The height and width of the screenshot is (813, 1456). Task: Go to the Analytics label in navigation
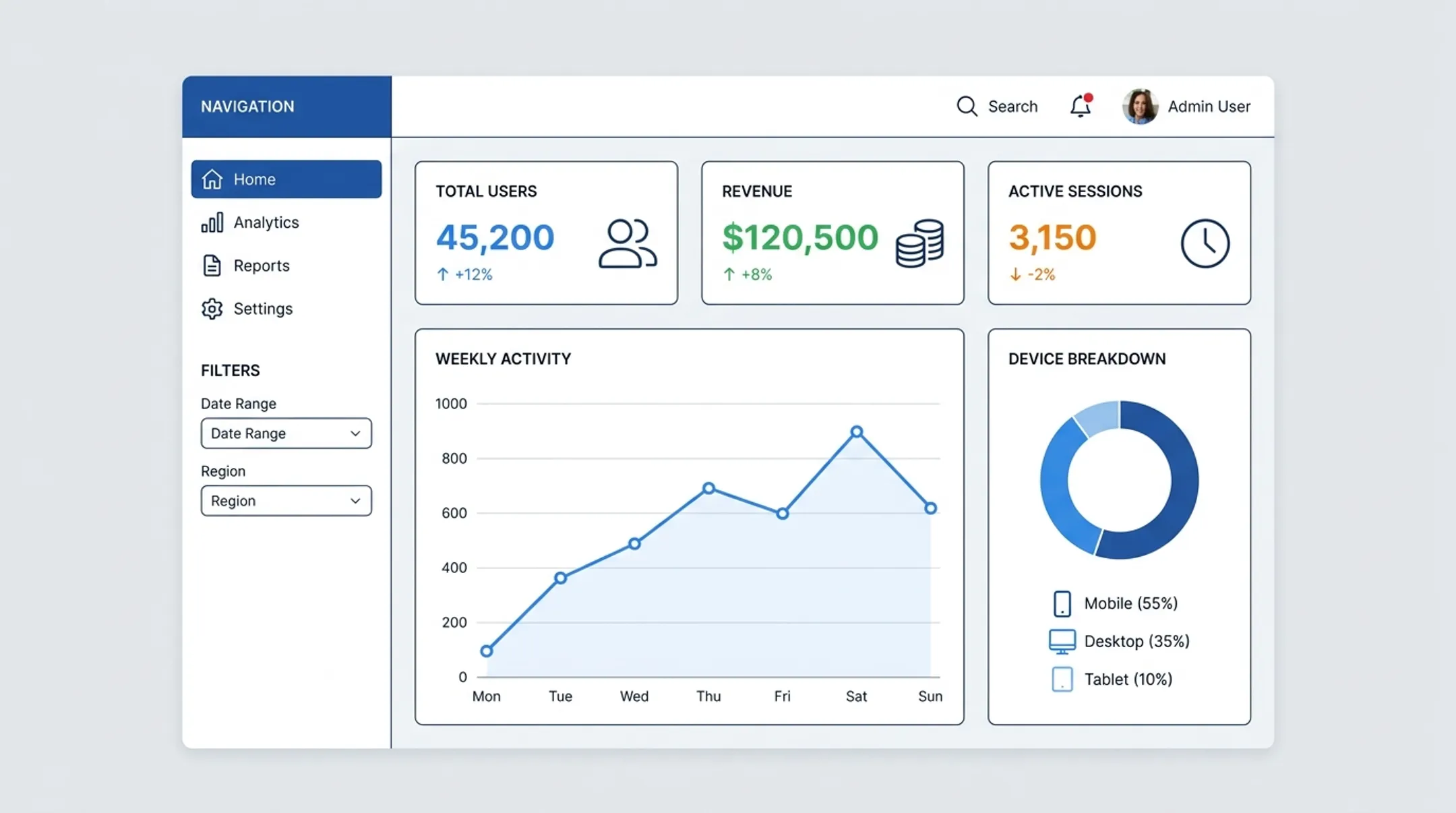pos(266,222)
